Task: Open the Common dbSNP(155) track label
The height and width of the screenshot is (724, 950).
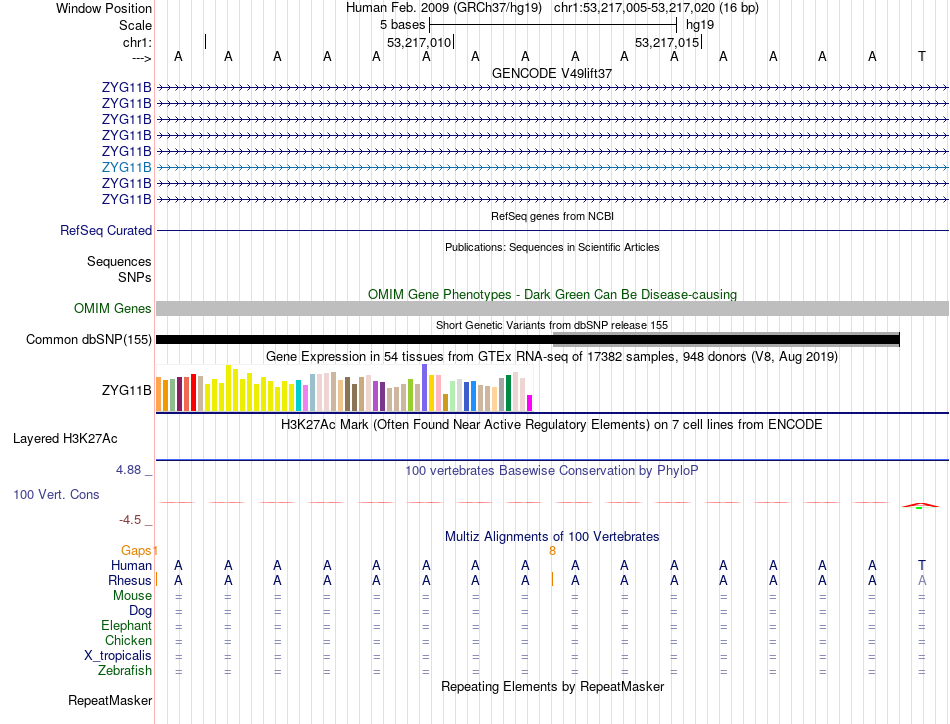Action: point(89,339)
